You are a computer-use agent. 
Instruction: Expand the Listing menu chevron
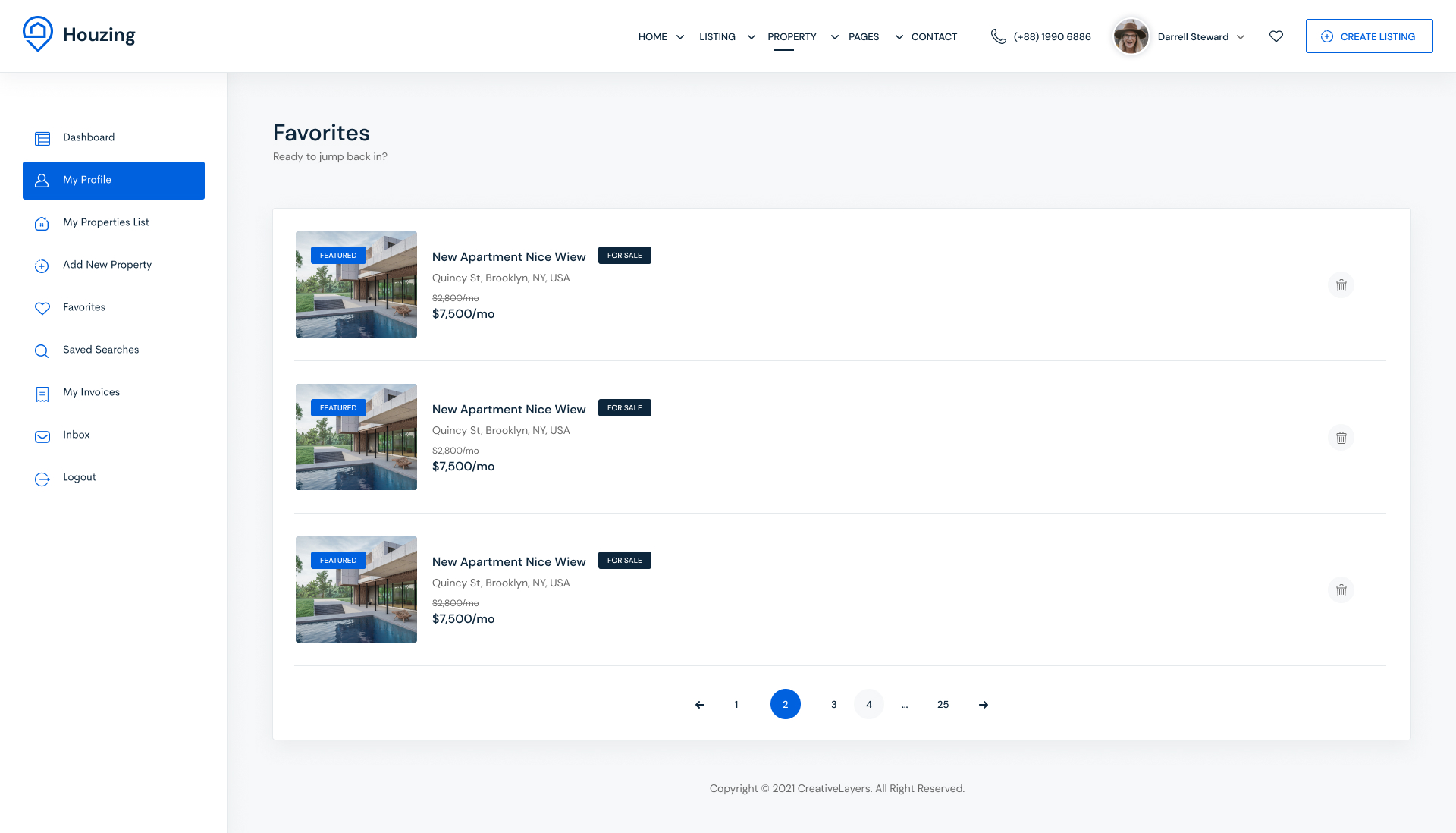point(751,36)
